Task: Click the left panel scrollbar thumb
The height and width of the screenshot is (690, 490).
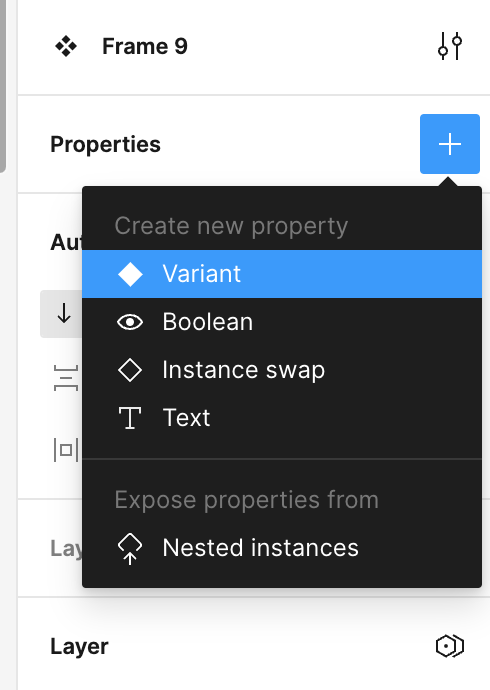Action: pos(3,86)
